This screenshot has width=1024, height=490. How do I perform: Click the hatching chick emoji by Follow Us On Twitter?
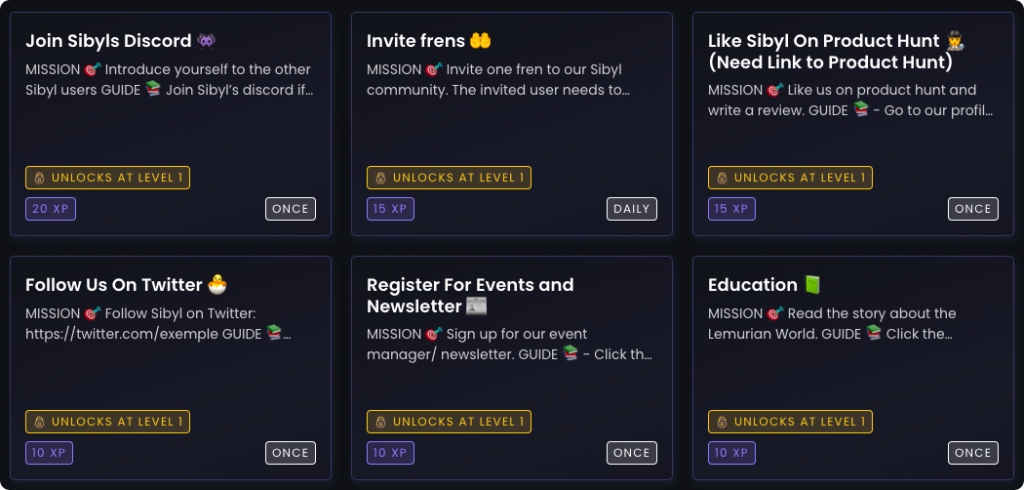tap(217, 285)
